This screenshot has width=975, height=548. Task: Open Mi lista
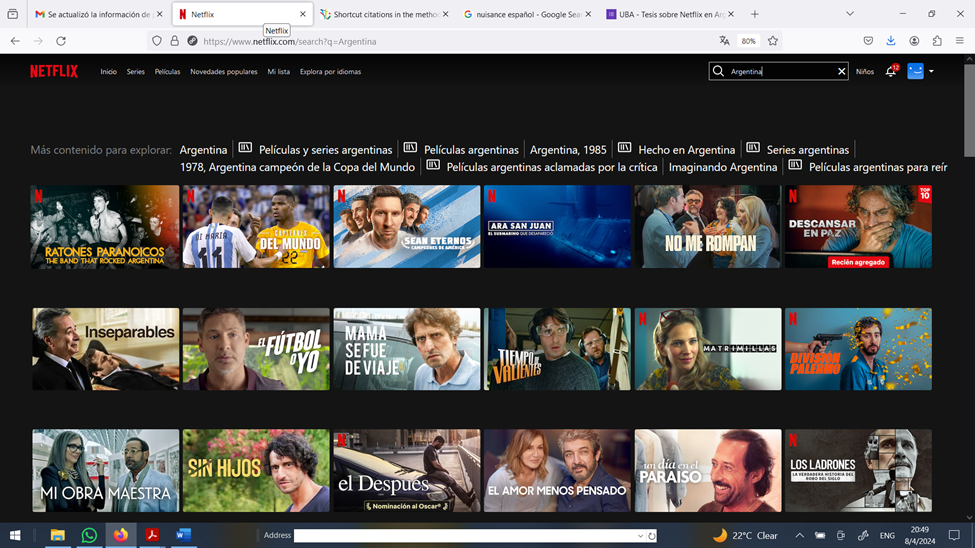point(279,72)
